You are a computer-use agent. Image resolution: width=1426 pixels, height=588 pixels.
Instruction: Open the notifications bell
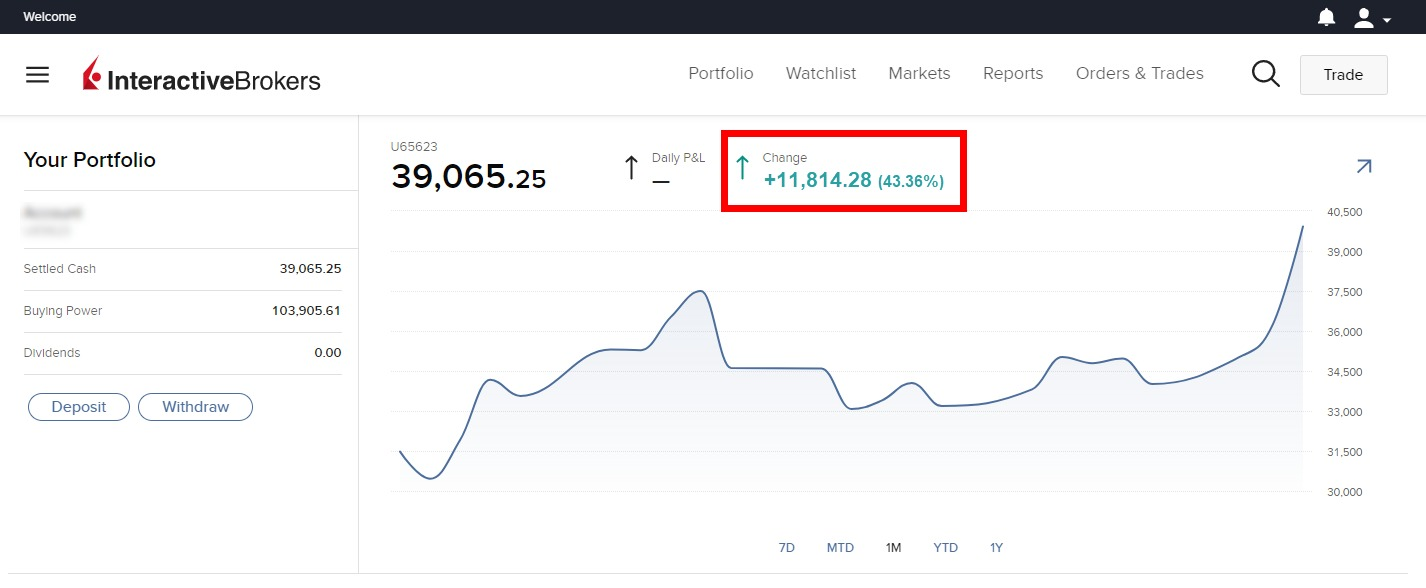(x=1326, y=17)
